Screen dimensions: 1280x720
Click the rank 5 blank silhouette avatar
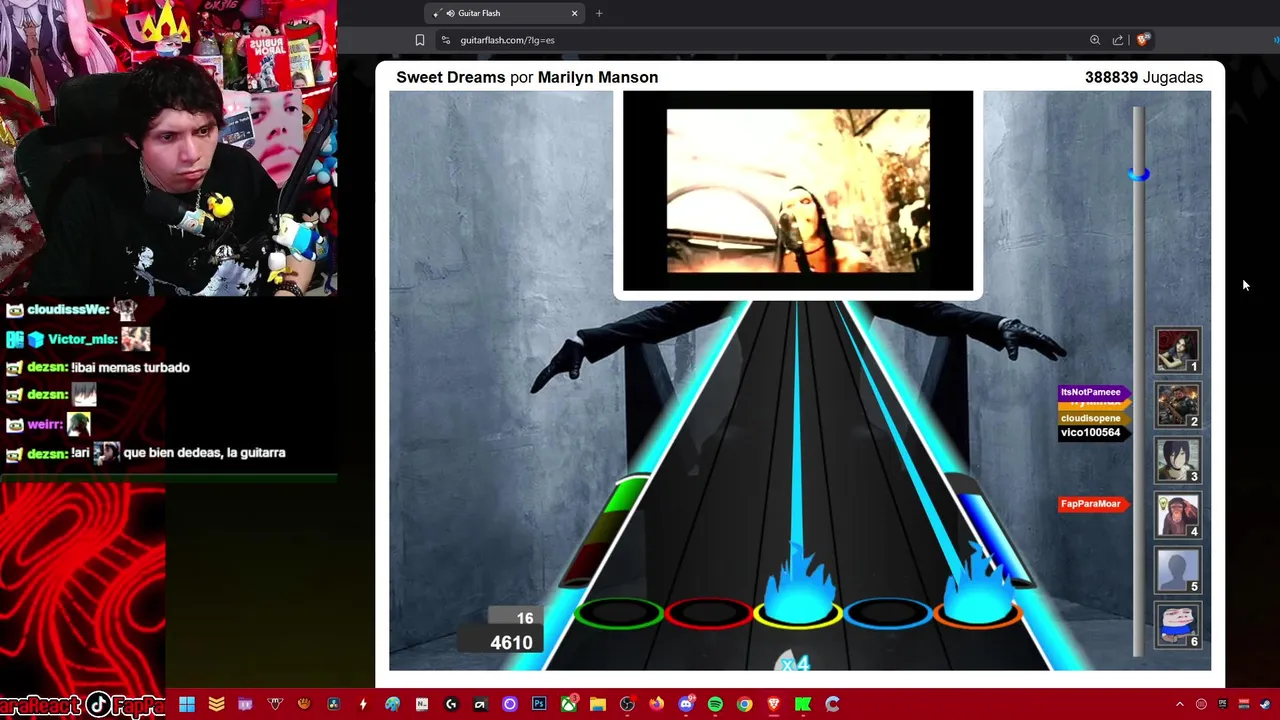click(1177, 570)
